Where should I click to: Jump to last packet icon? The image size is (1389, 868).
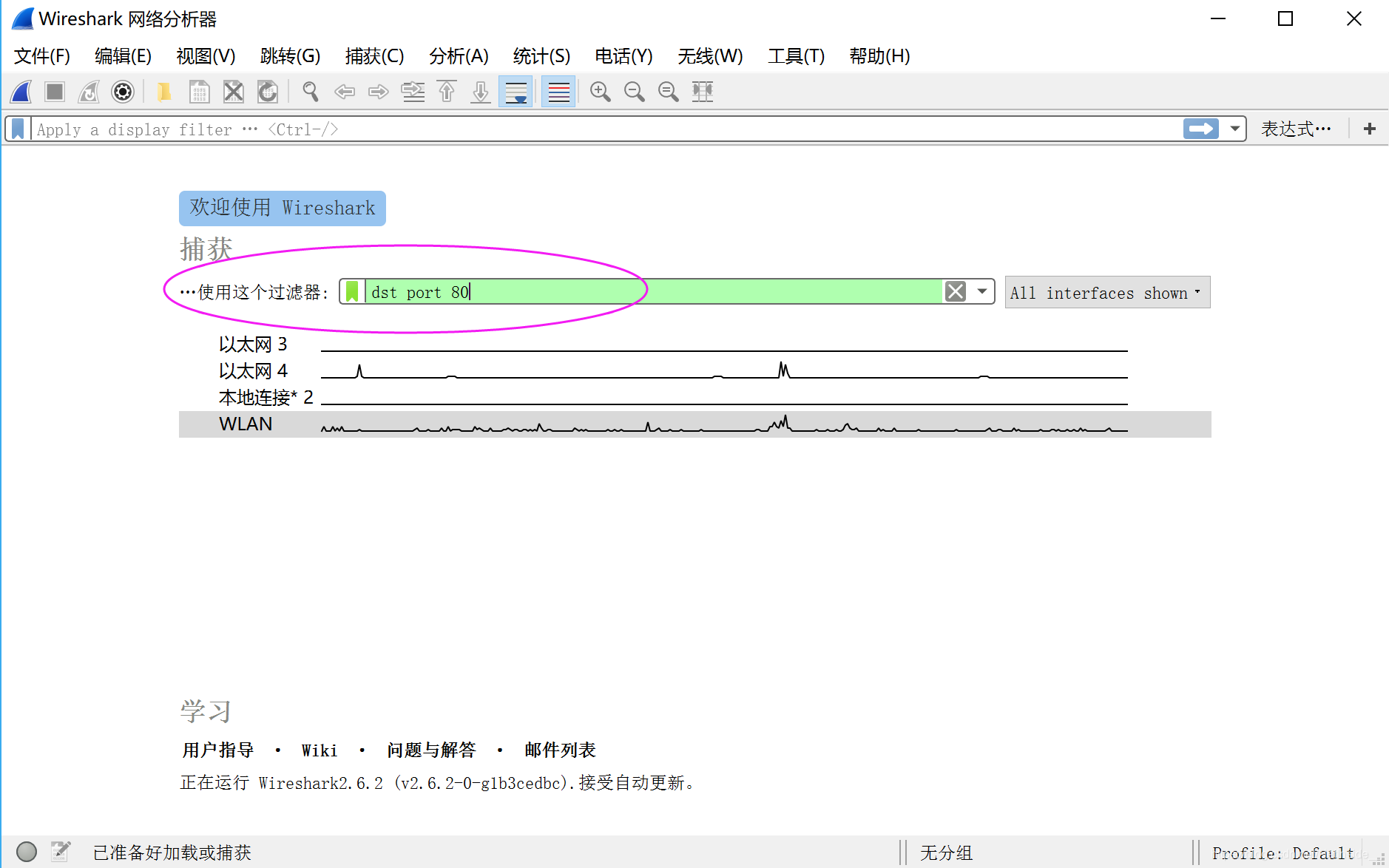coord(481,92)
